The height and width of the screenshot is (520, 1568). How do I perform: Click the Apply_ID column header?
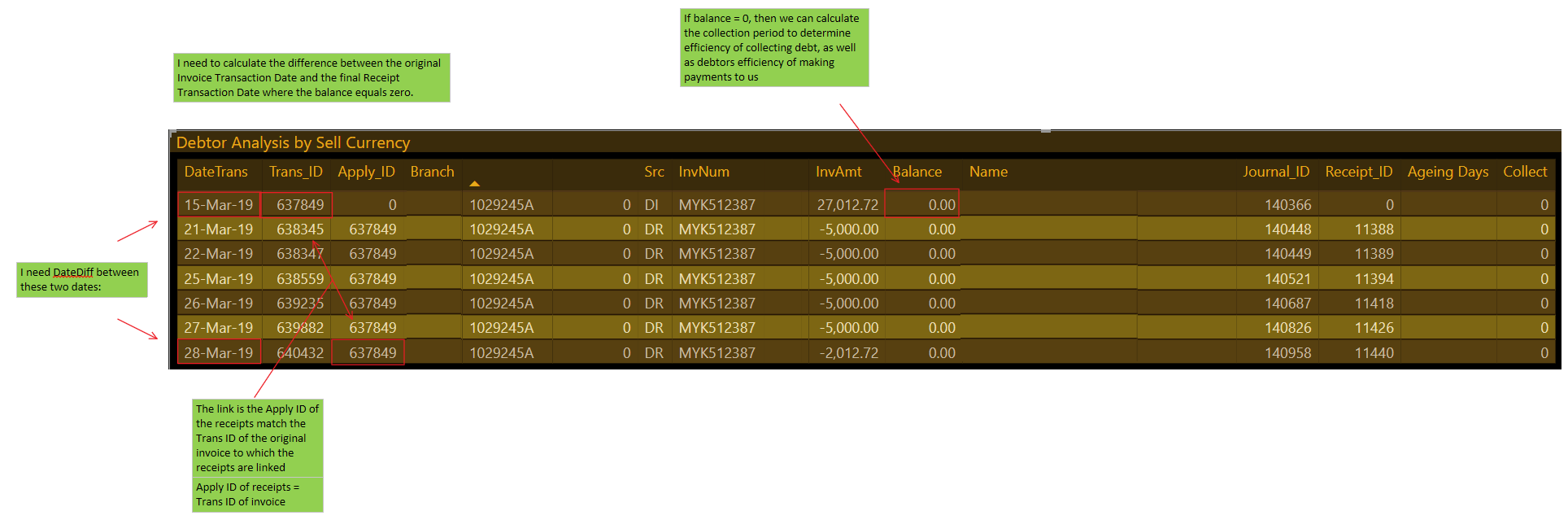(x=366, y=172)
